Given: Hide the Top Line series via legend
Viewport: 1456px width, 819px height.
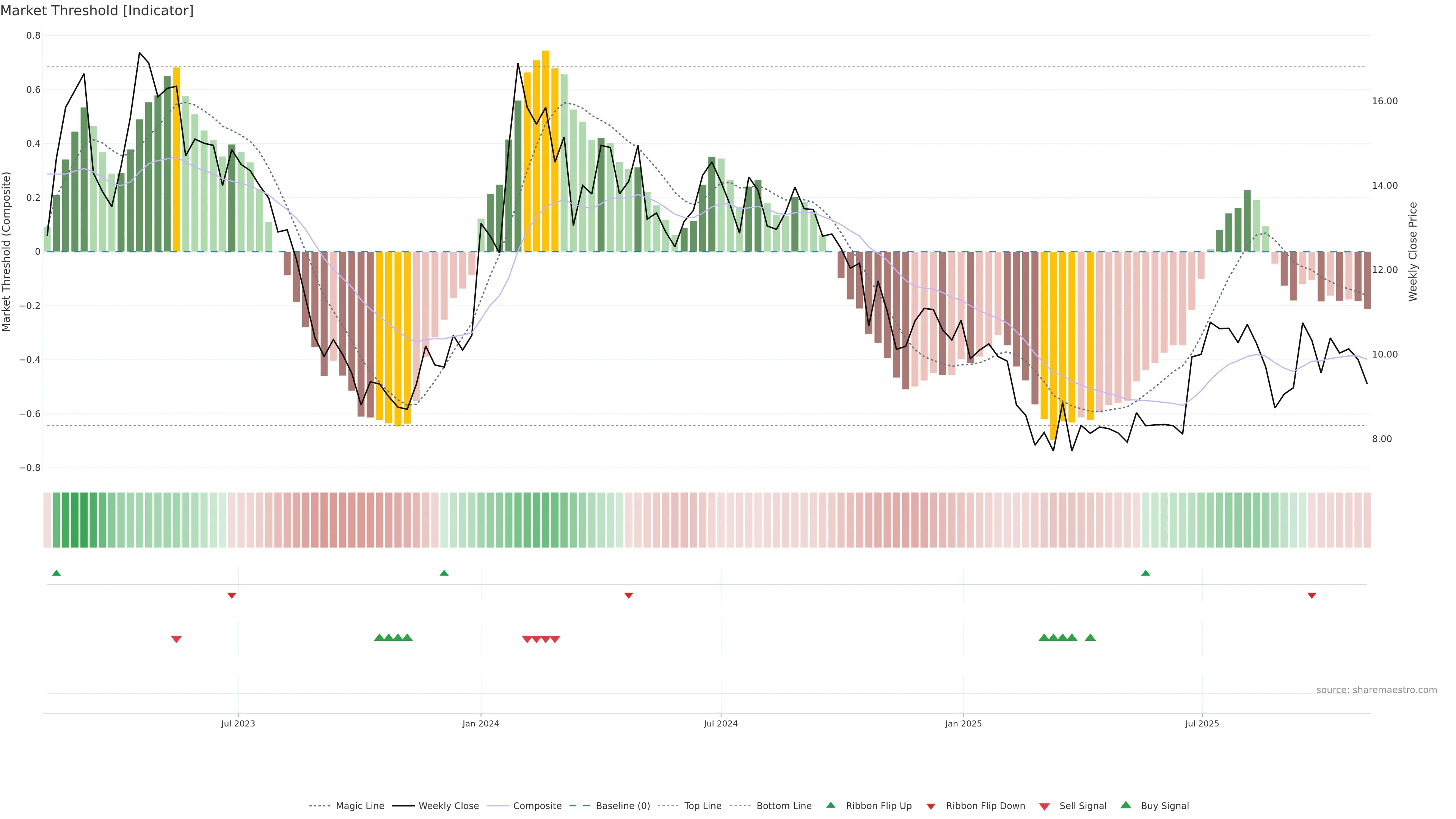Looking at the screenshot, I should pos(703,806).
